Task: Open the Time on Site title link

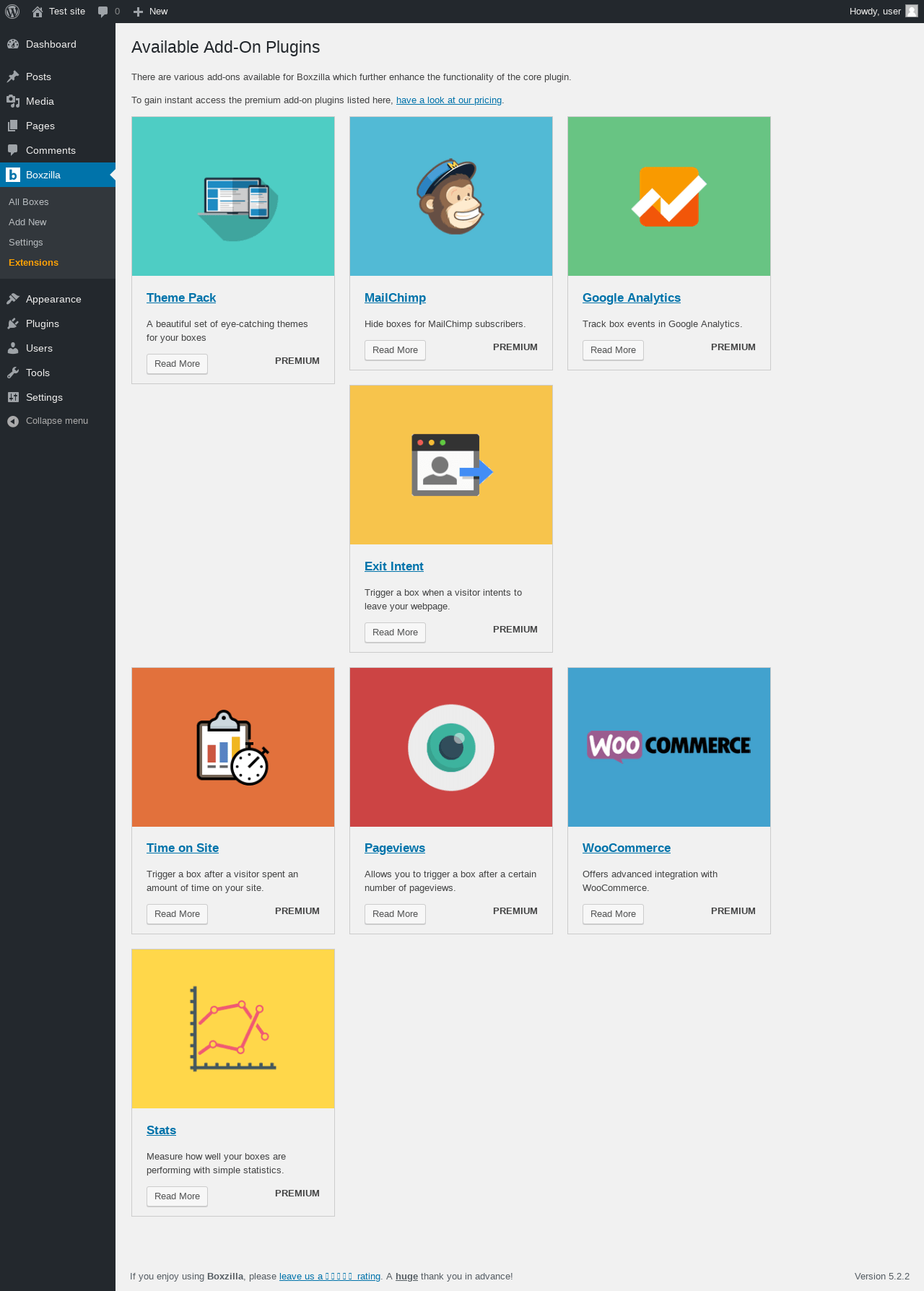Action: point(183,848)
